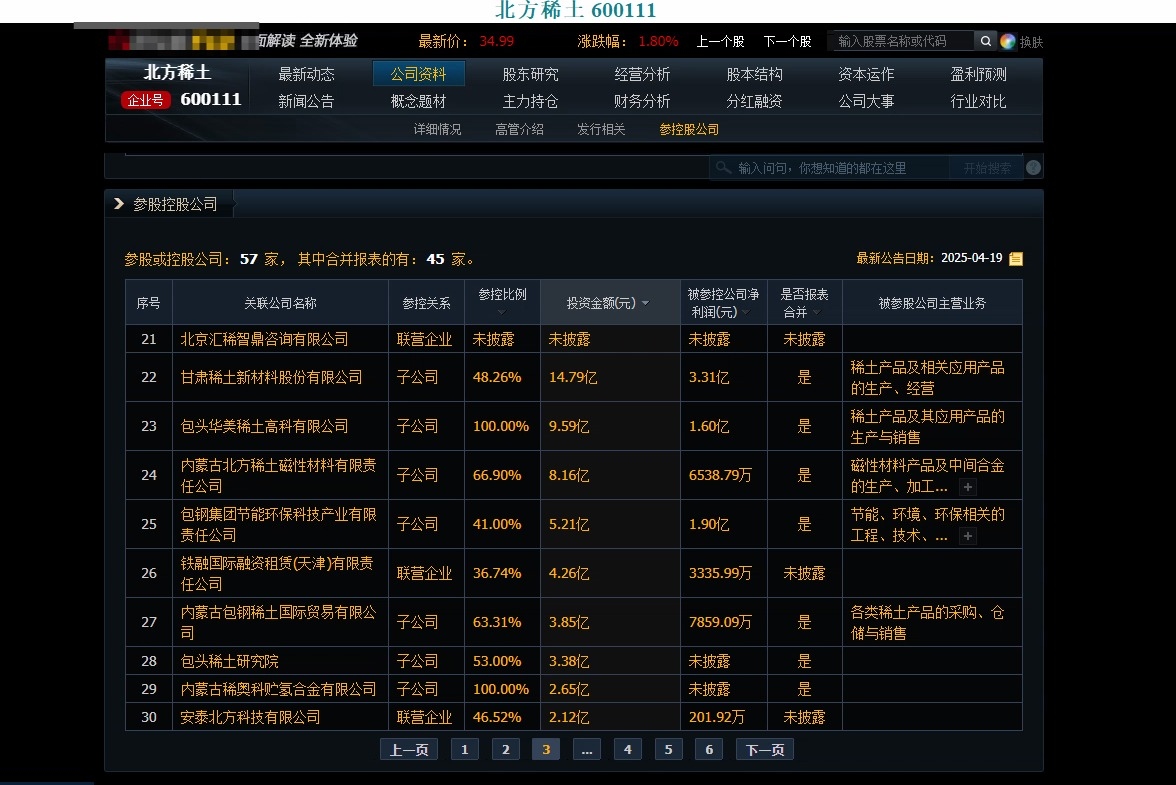The image size is (1176, 785).
Task: Click company 安泰北方科技有限公司
Action: (250, 717)
